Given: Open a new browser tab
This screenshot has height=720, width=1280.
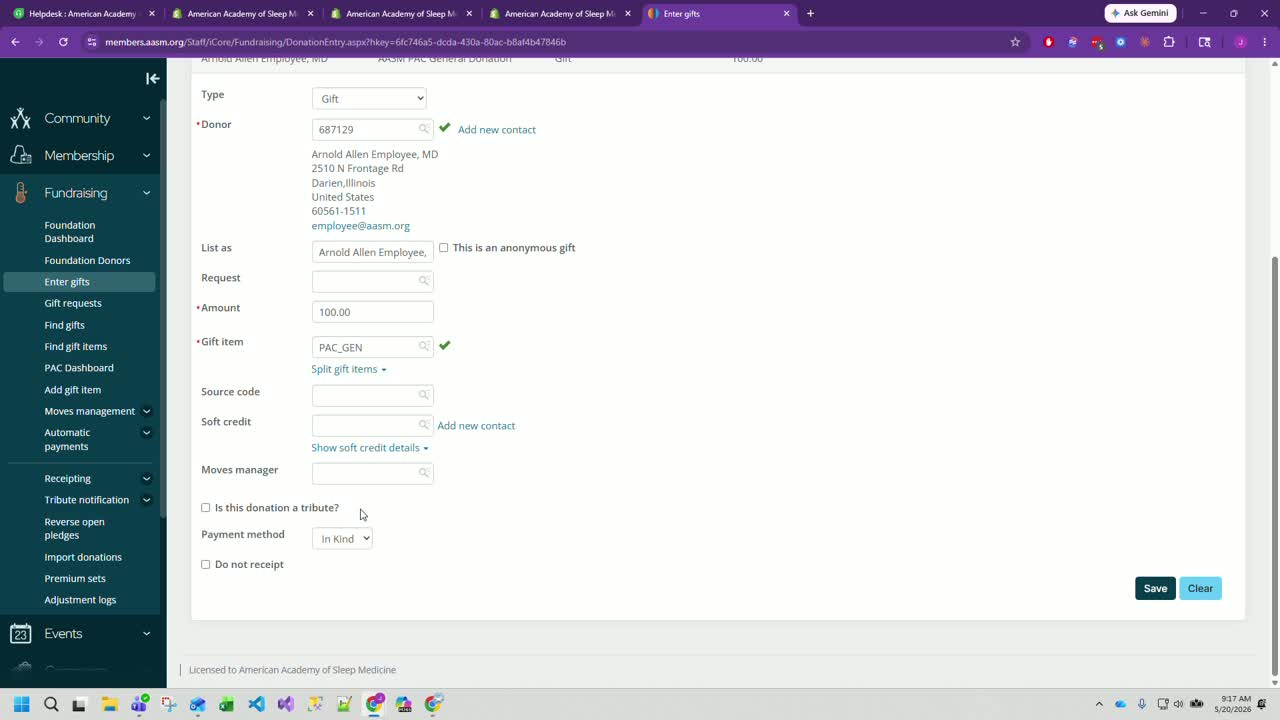Looking at the screenshot, I should [x=810, y=14].
